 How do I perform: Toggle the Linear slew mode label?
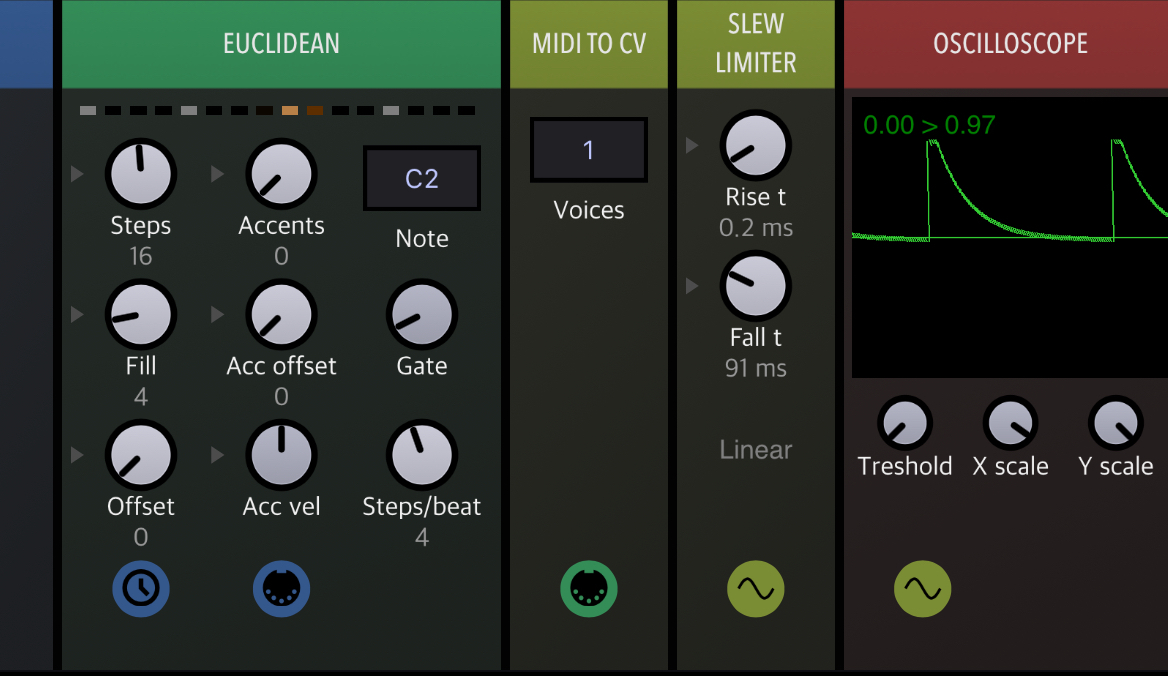click(755, 450)
